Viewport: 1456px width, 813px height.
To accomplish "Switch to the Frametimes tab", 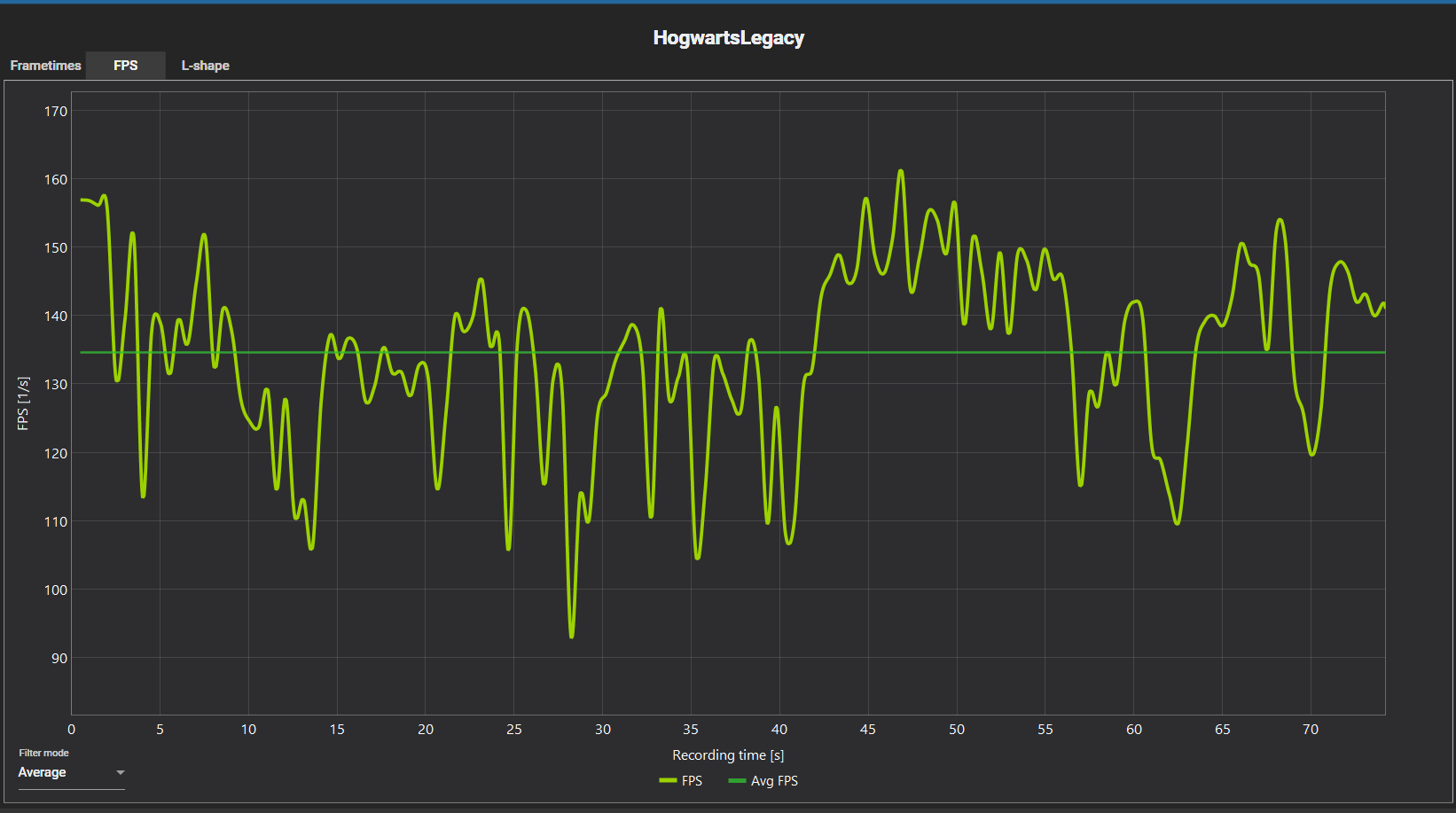I will [45, 66].
